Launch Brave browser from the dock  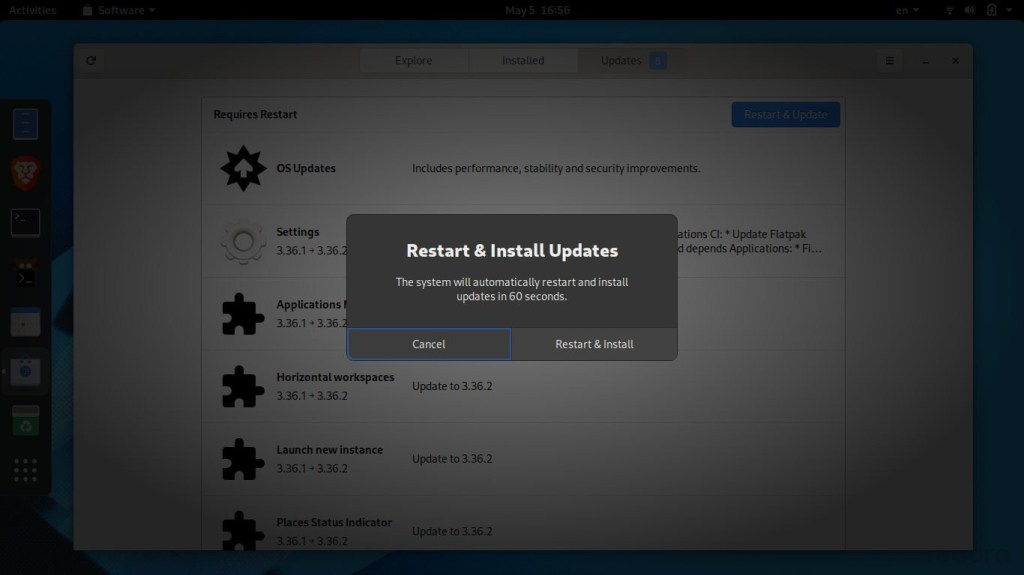coord(25,173)
